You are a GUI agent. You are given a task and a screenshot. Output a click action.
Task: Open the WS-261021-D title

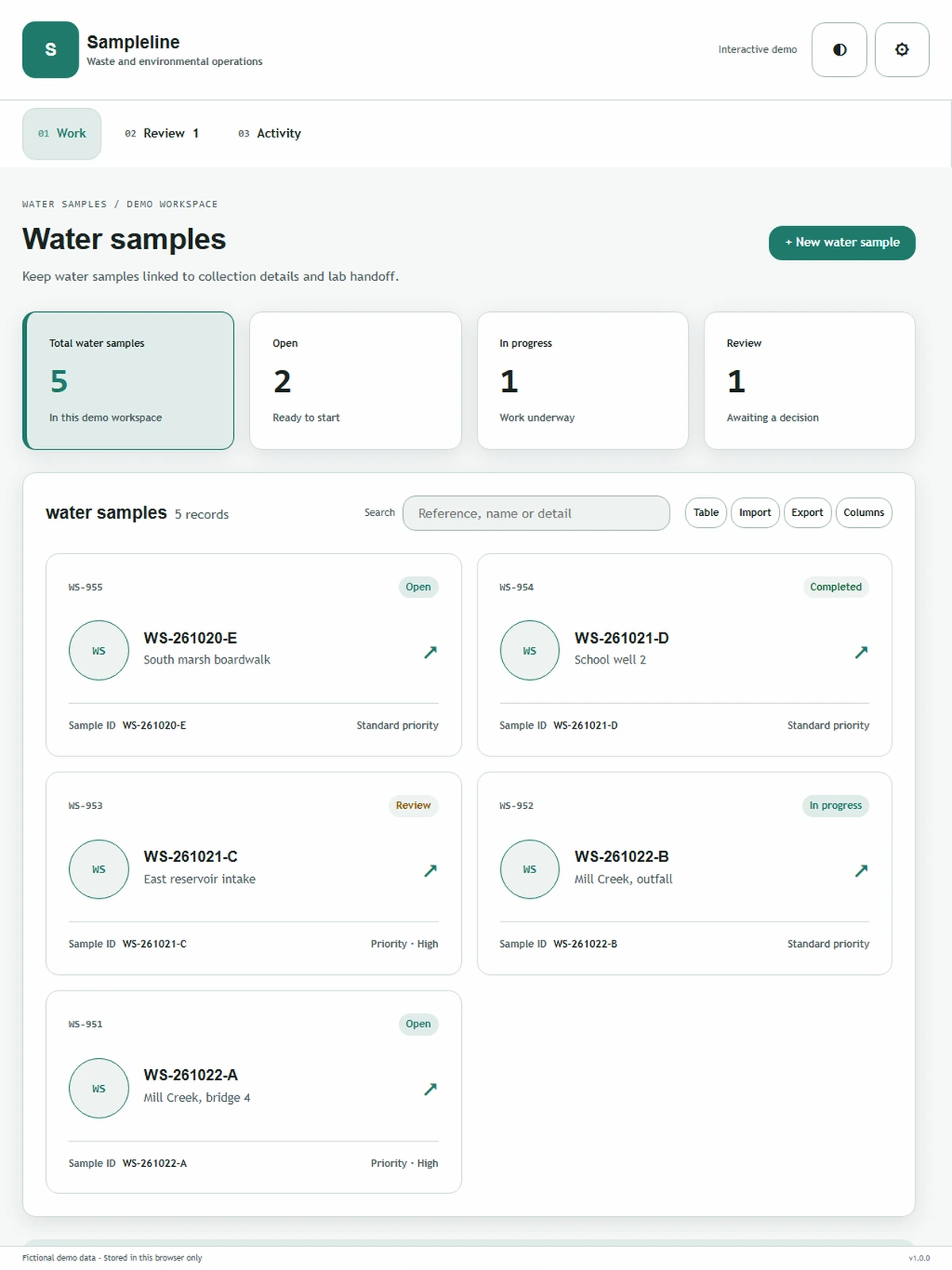(622, 638)
